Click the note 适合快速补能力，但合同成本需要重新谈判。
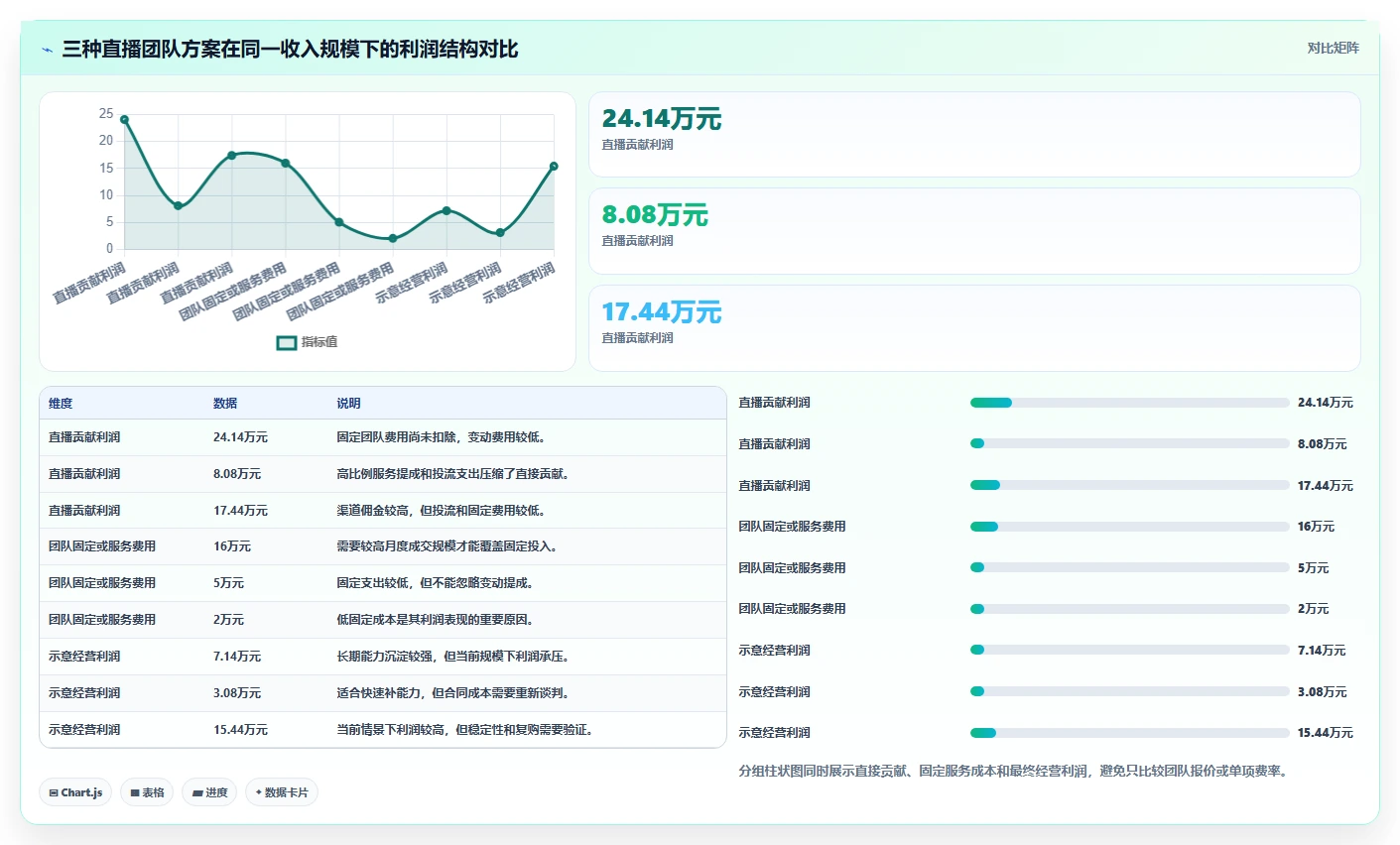The image size is (1400, 845). pyautogui.click(x=453, y=693)
